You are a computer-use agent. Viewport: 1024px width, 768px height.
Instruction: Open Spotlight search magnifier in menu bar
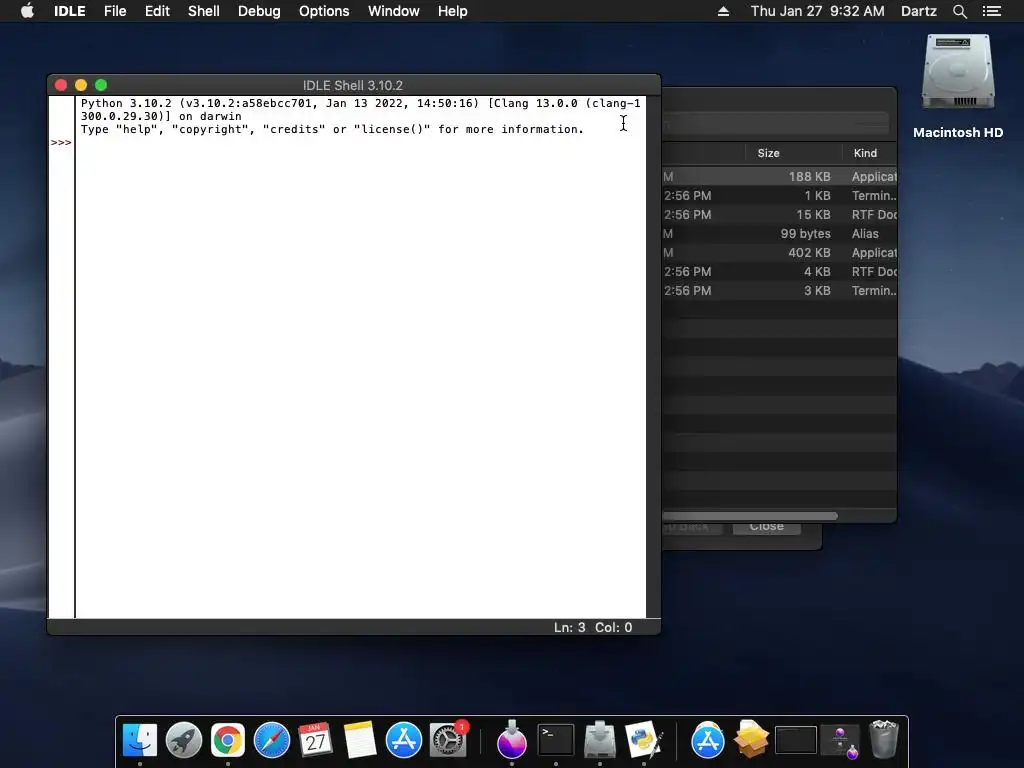point(959,11)
